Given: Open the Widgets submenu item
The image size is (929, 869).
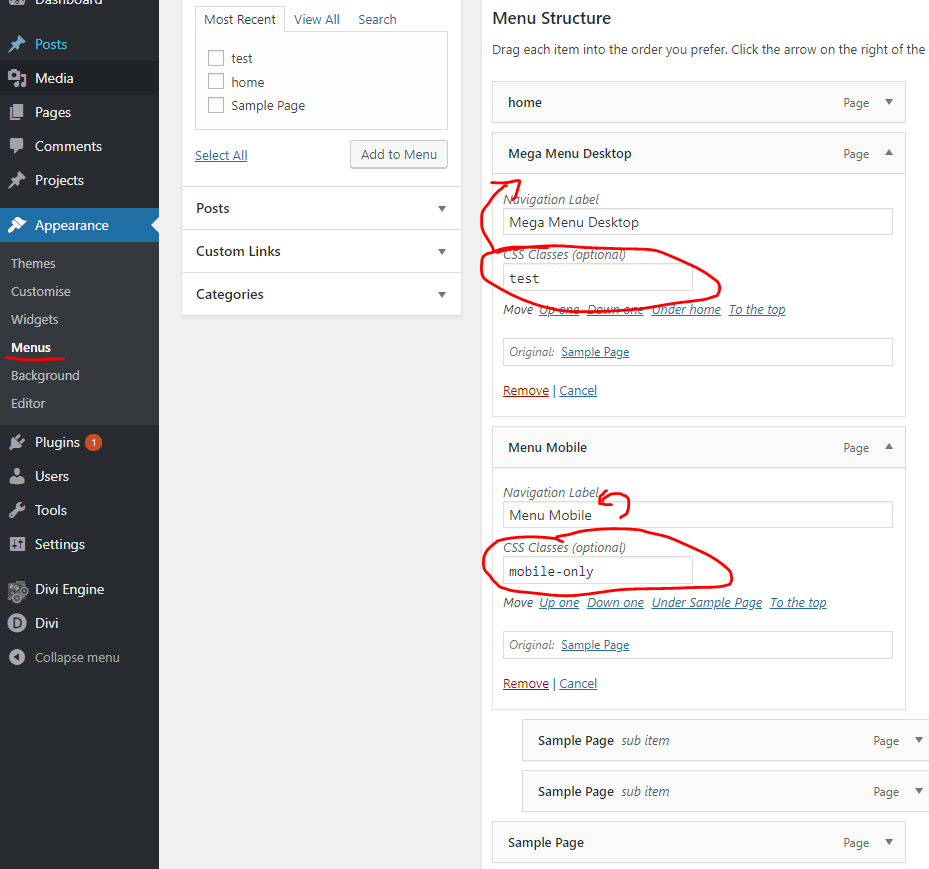Looking at the screenshot, I should 34,319.
